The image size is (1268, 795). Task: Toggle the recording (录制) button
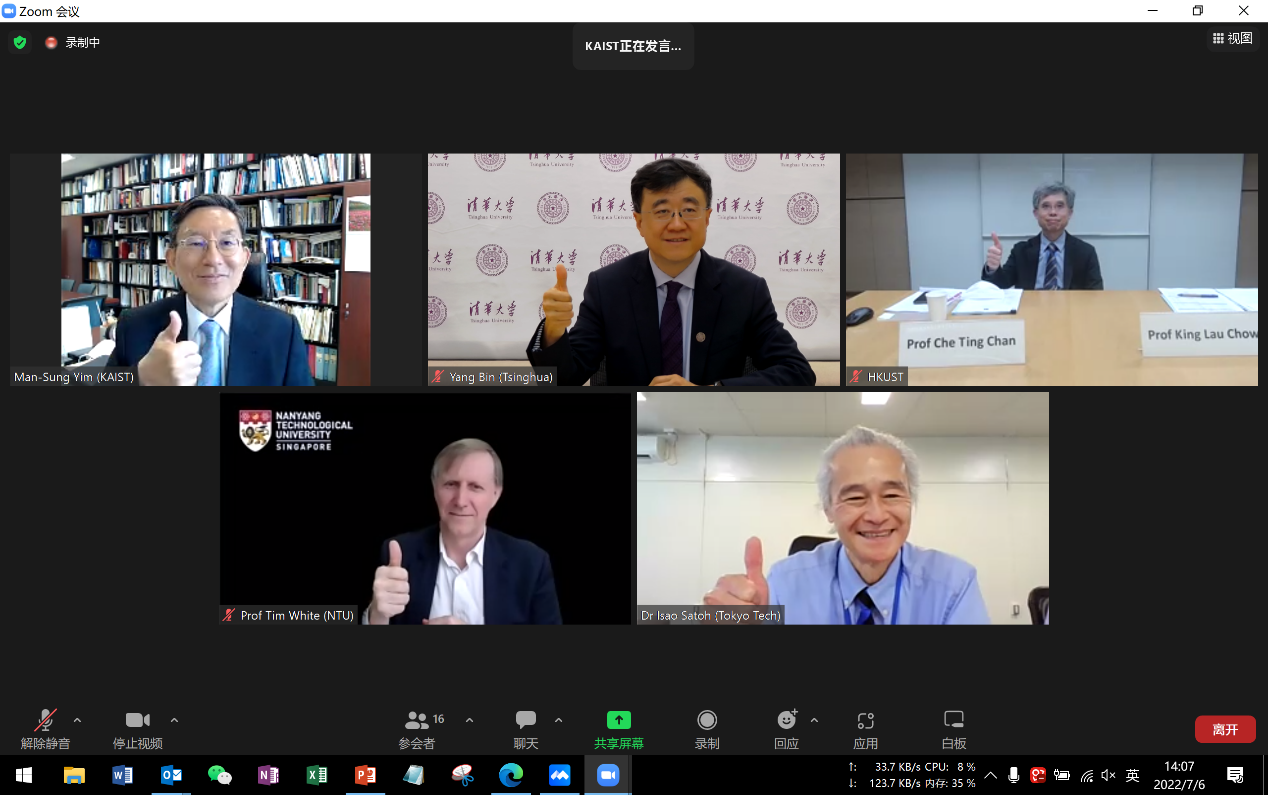point(707,728)
